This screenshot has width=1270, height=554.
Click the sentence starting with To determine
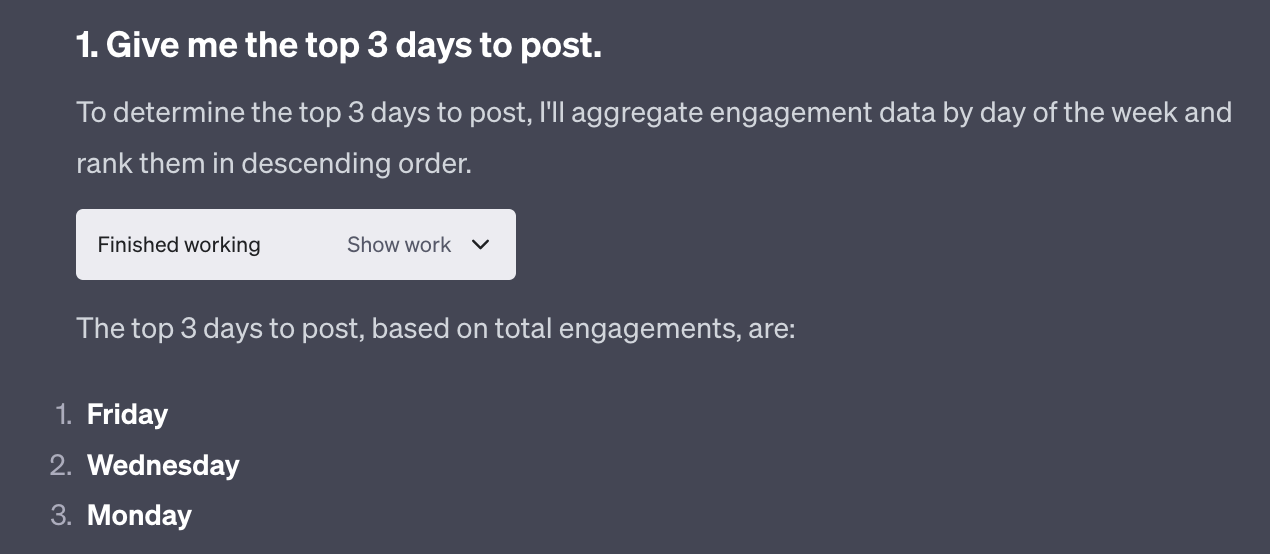(300, 112)
